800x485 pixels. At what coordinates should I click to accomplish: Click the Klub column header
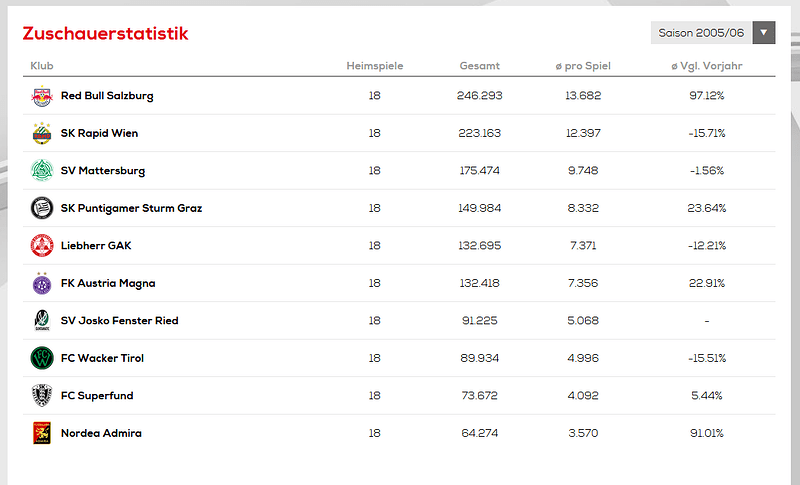42,66
